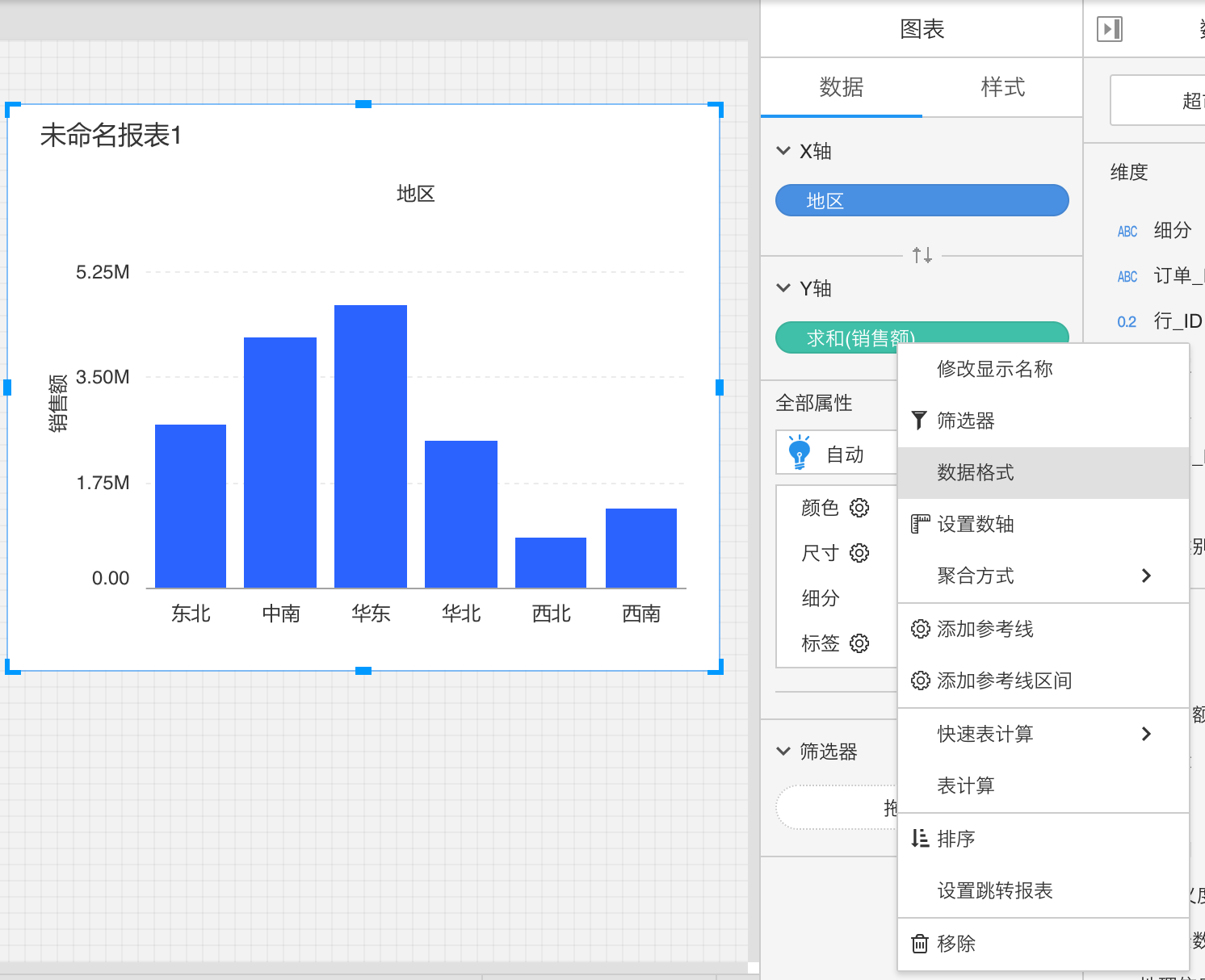Click 添加参考线 in context menu
The image size is (1205, 980).
(x=985, y=629)
